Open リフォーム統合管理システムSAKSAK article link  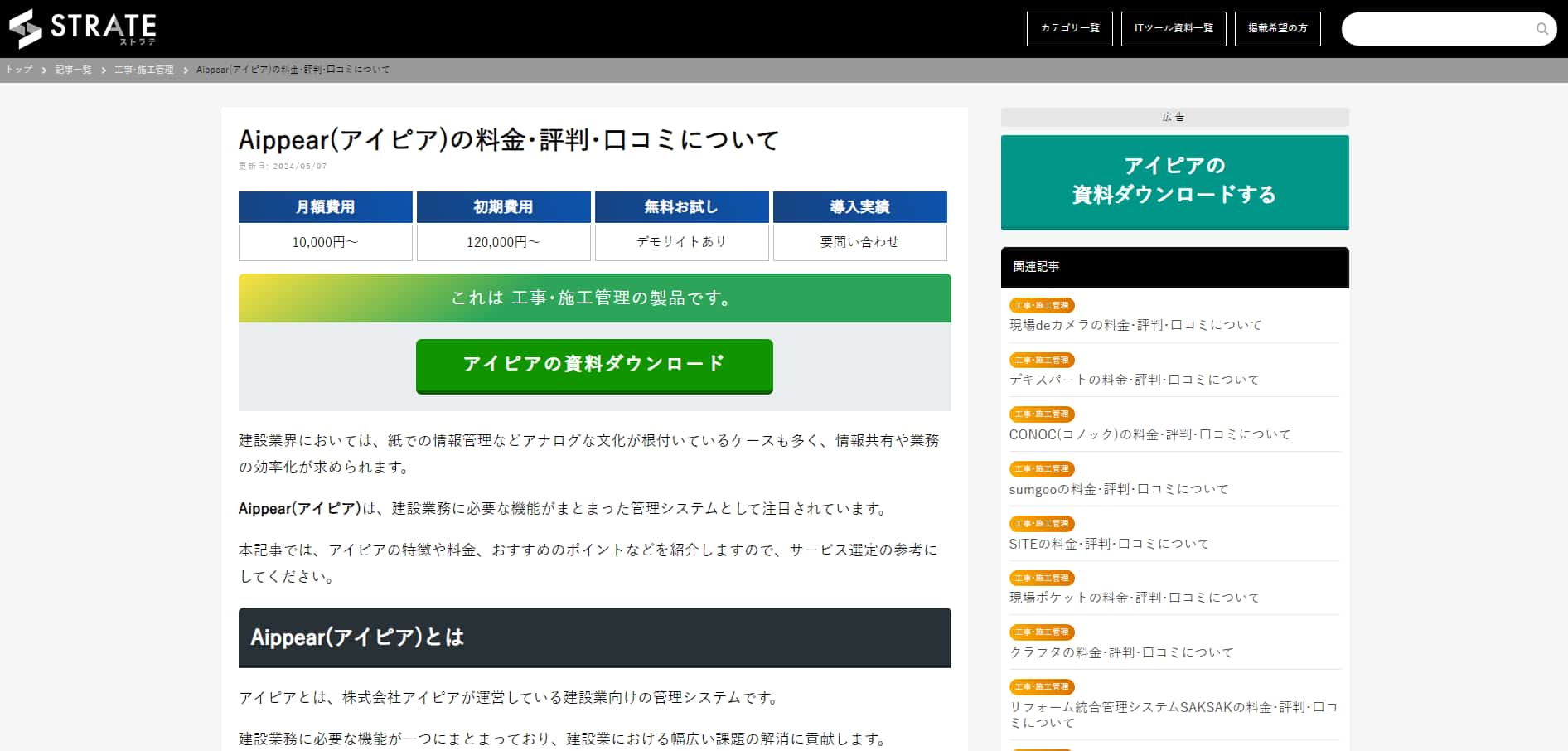1173,715
